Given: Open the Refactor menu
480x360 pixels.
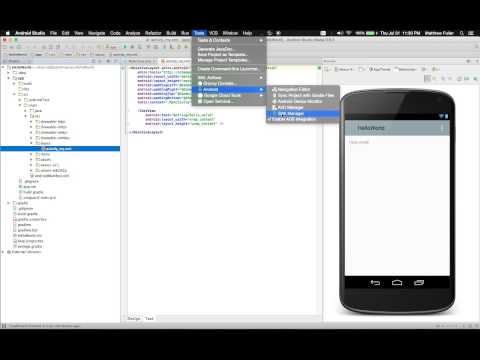Looking at the screenshot, I should coord(153,33).
